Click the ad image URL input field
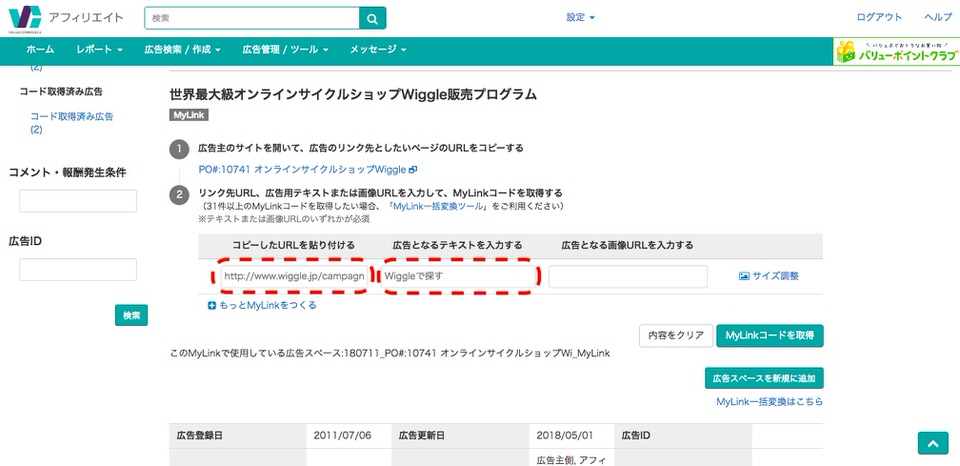The height and width of the screenshot is (466, 960). coord(628,276)
